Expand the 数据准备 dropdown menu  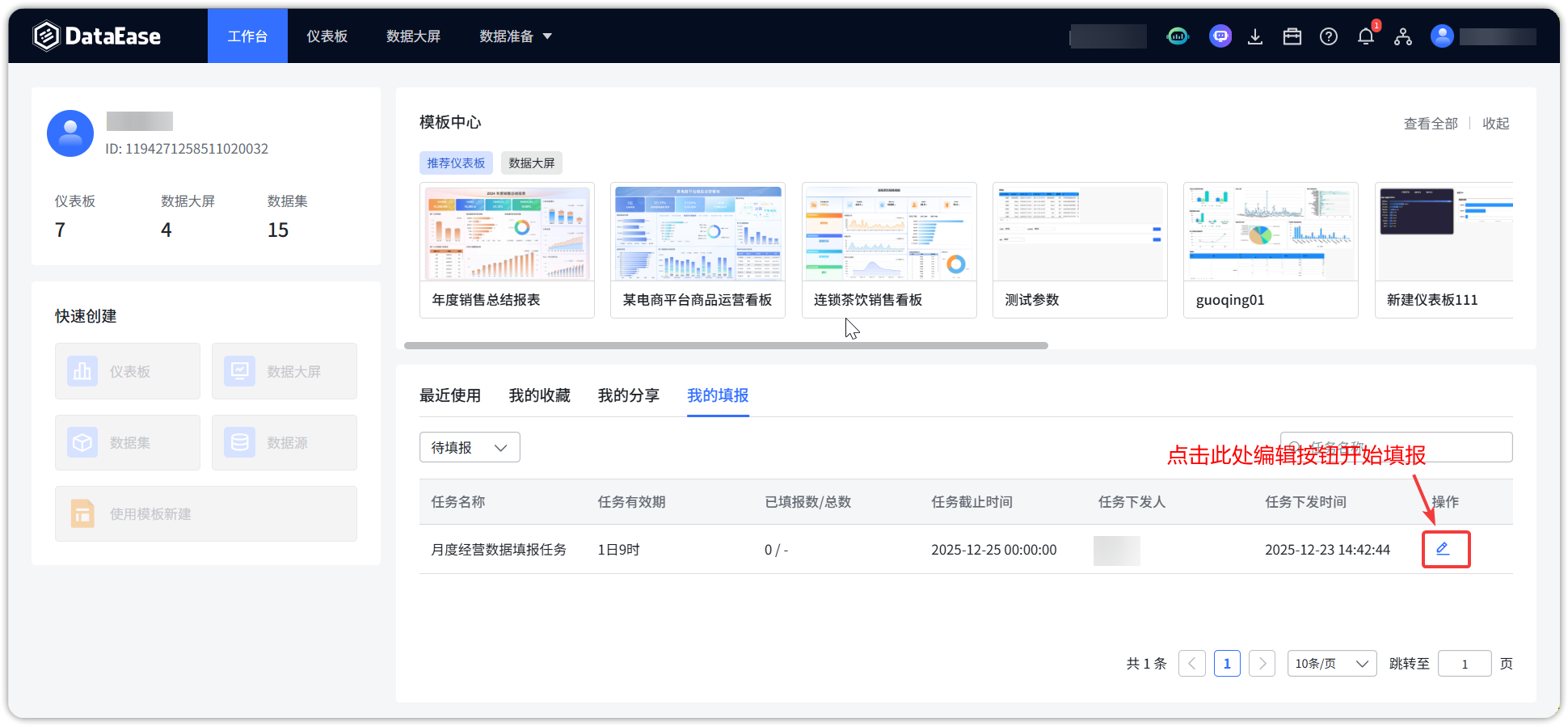point(515,36)
